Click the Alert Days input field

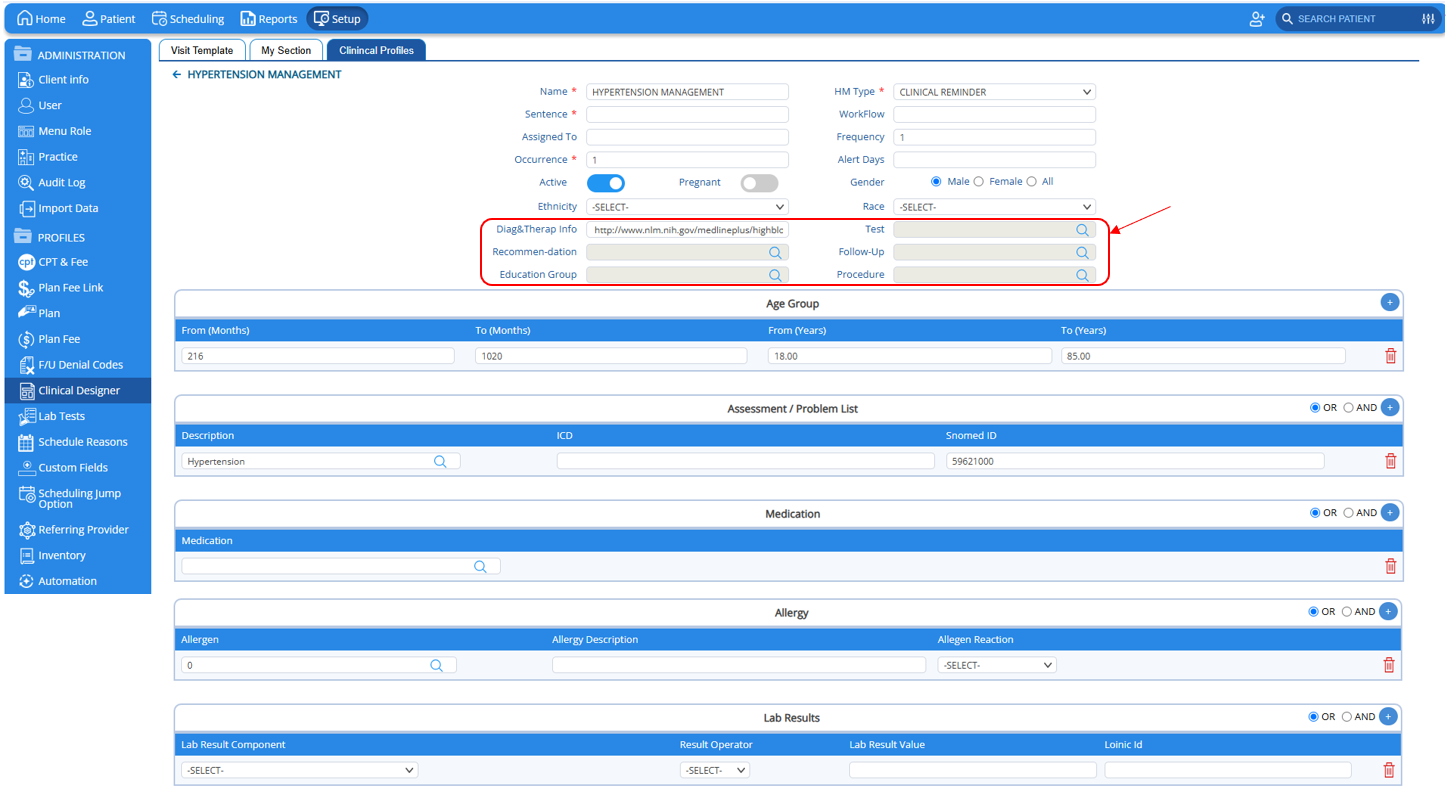[994, 160]
